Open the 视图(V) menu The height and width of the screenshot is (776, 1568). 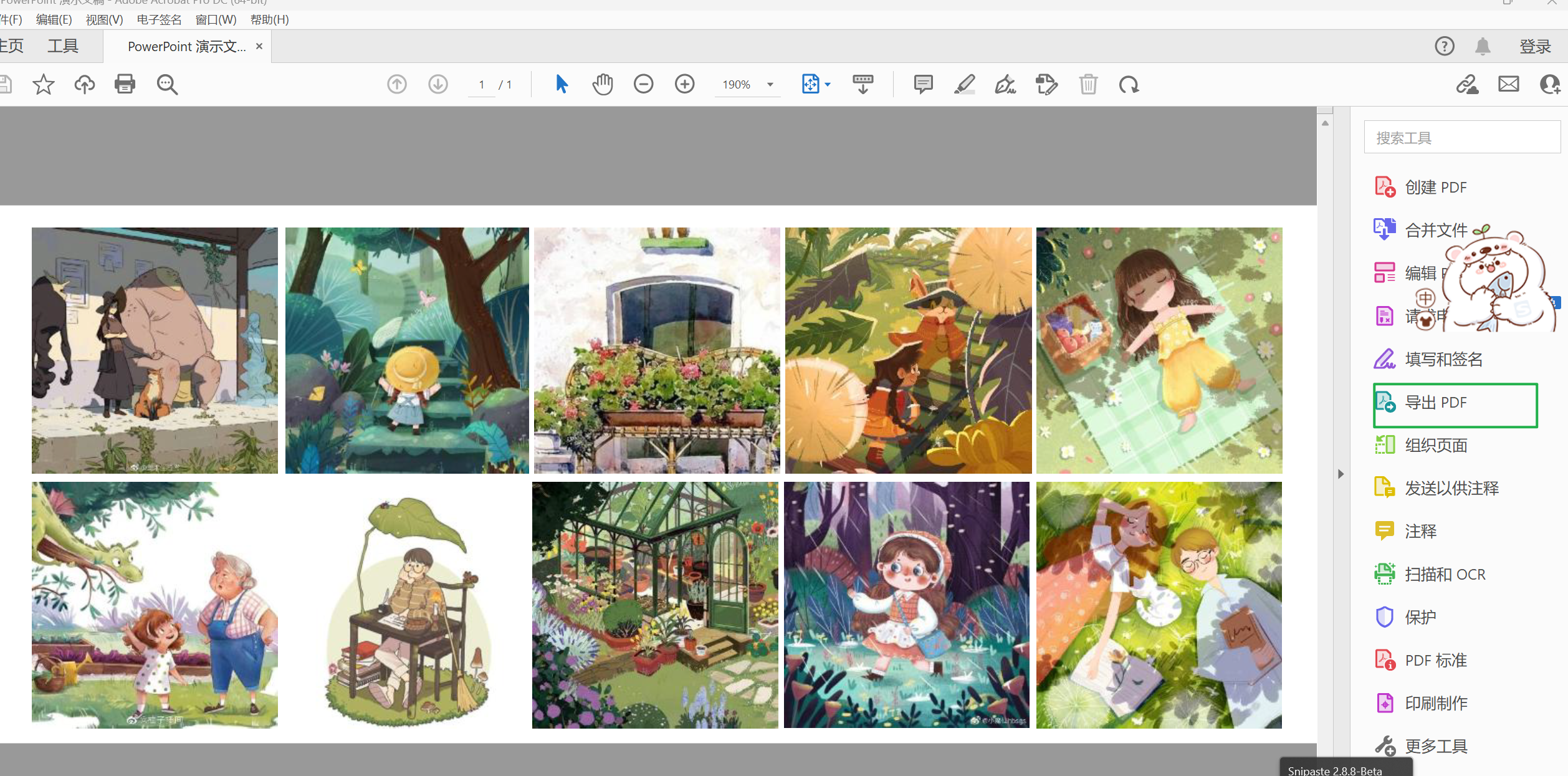pyautogui.click(x=104, y=19)
